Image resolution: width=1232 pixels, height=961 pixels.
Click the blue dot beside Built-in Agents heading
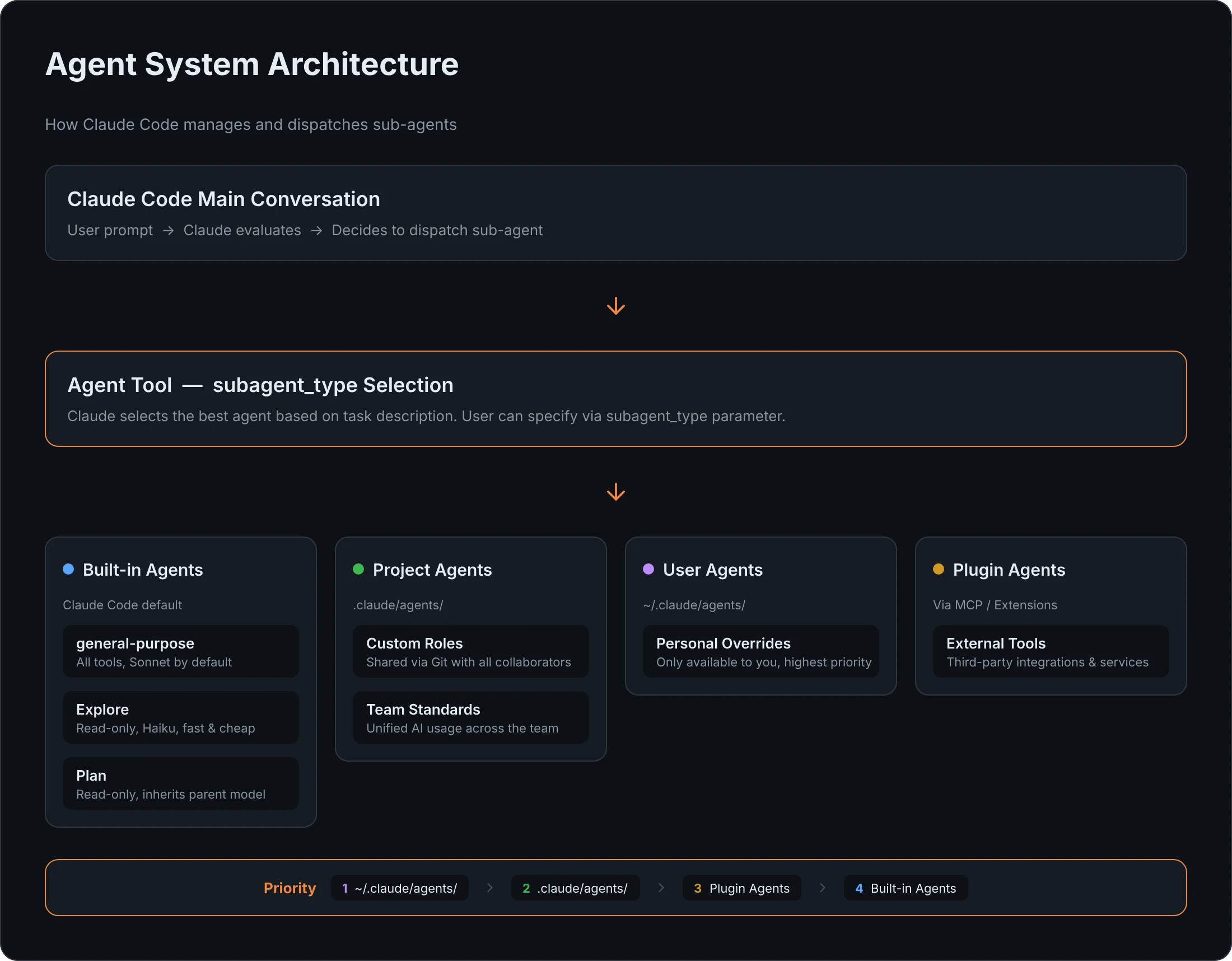68,569
